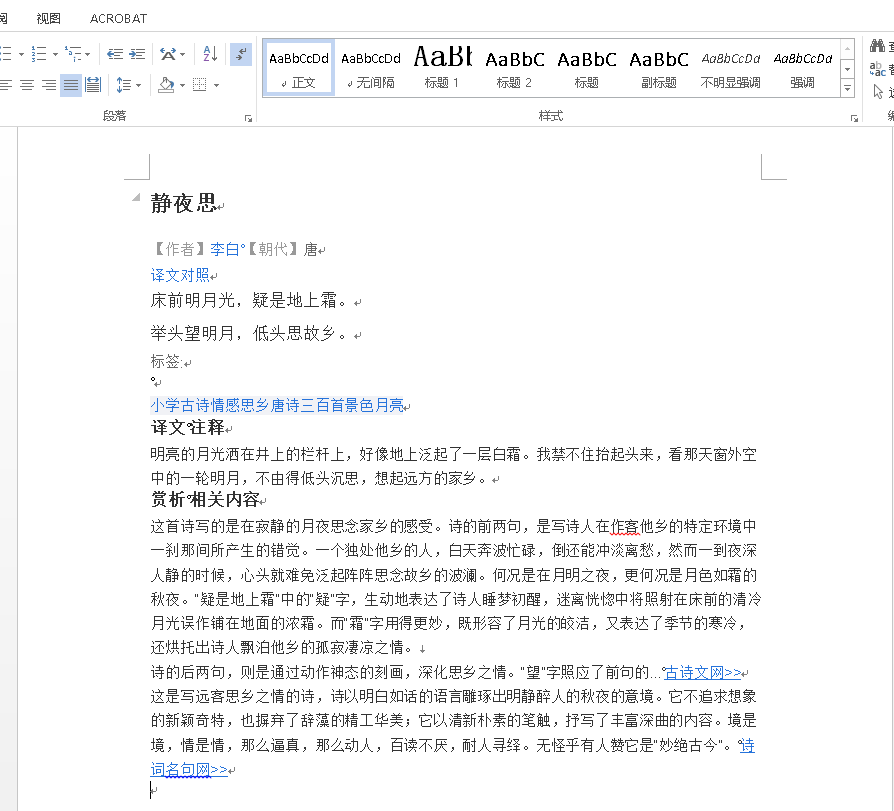Open the multilevel list dropdown arrow
The width and height of the screenshot is (894, 811).
87,55
